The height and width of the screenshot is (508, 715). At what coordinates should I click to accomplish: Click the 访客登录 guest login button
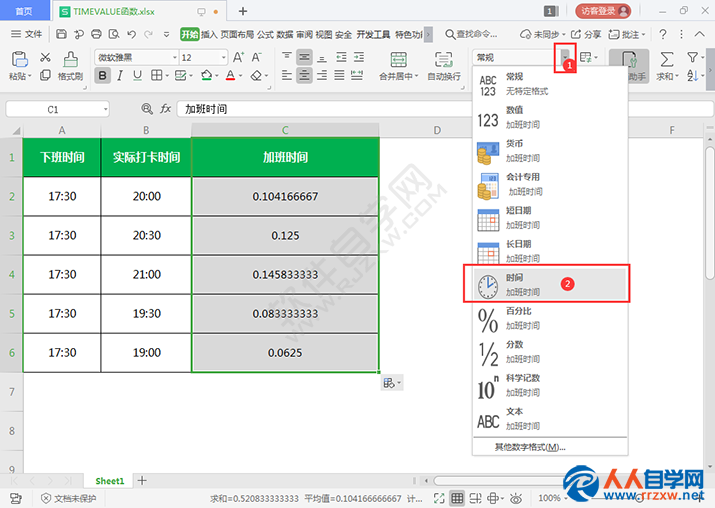(x=603, y=11)
